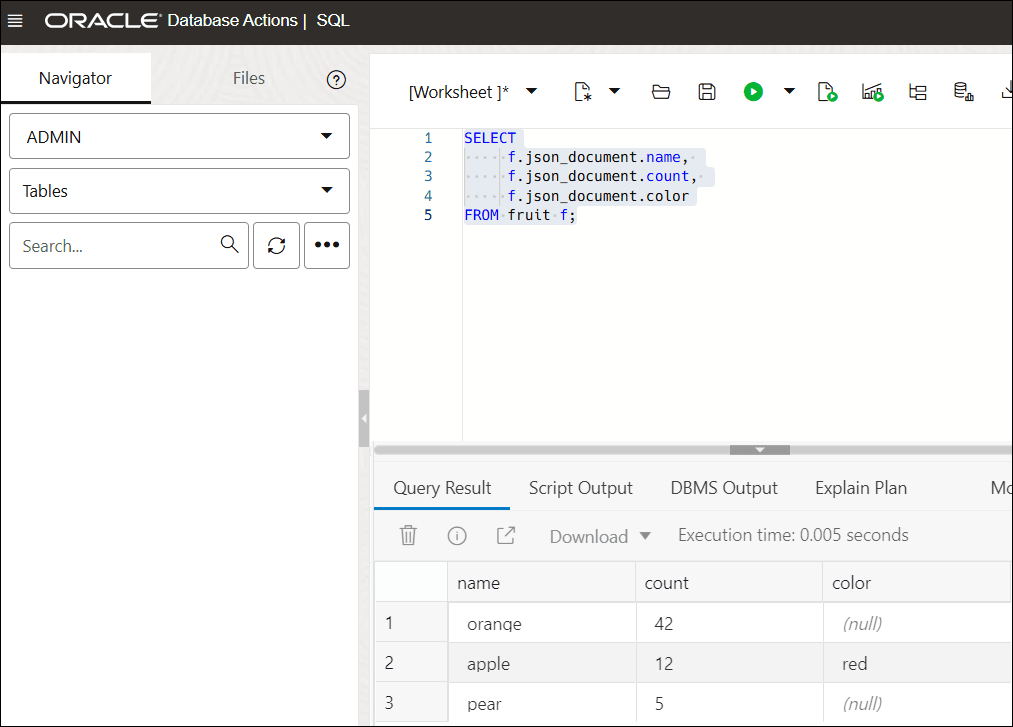Click the Explain Plan chart icon

point(872,91)
